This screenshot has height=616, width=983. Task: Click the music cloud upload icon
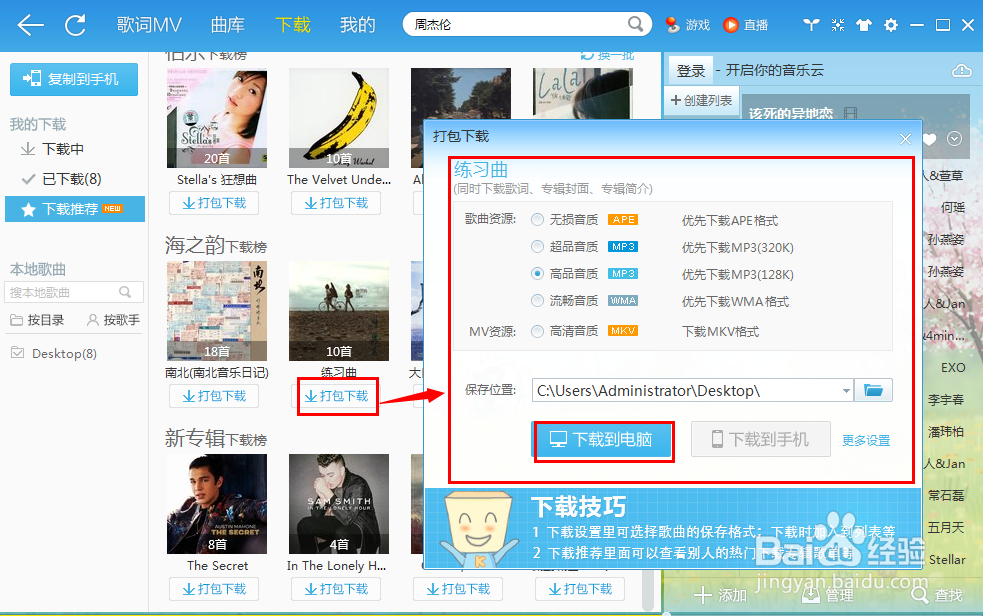(961, 70)
